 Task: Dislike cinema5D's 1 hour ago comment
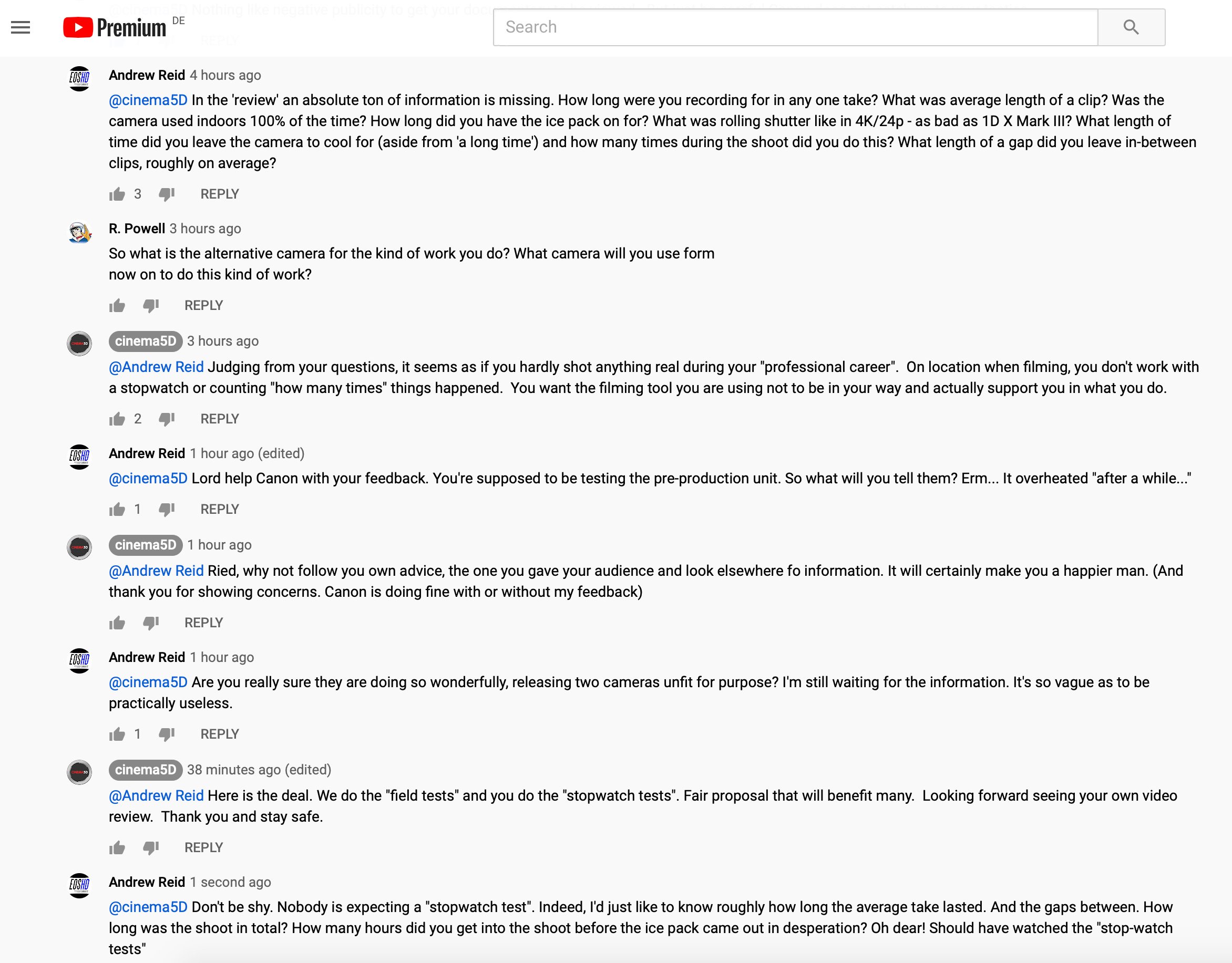coord(151,623)
